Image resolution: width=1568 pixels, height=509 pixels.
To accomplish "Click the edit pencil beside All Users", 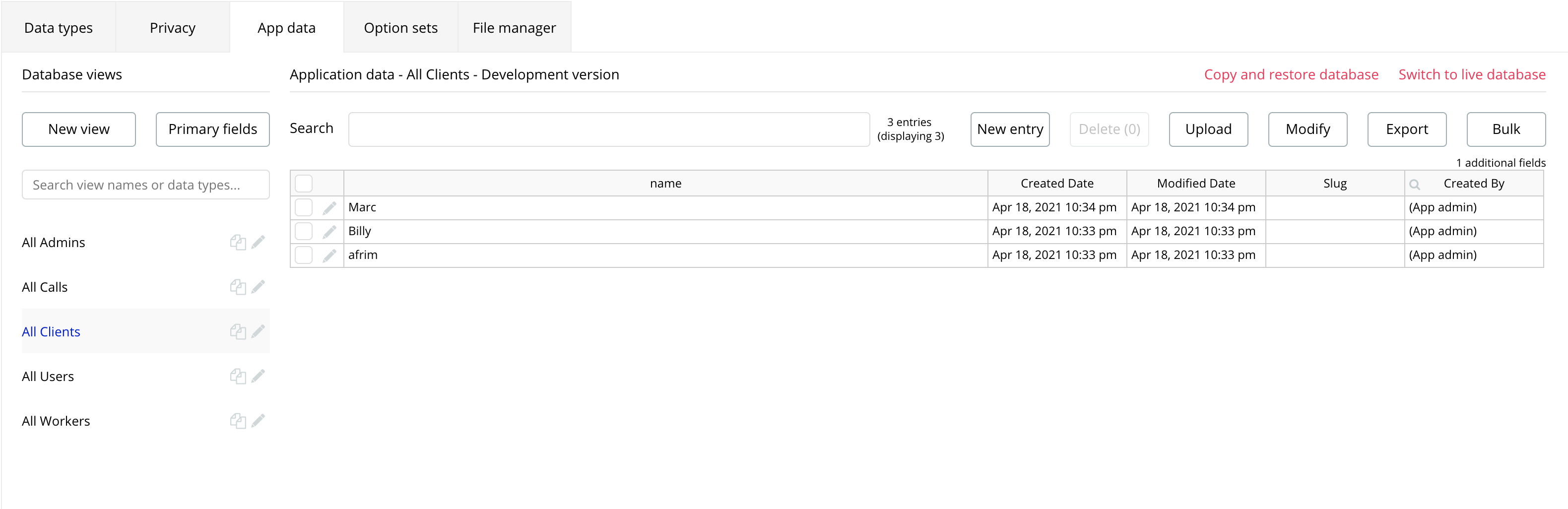I will pyautogui.click(x=258, y=376).
